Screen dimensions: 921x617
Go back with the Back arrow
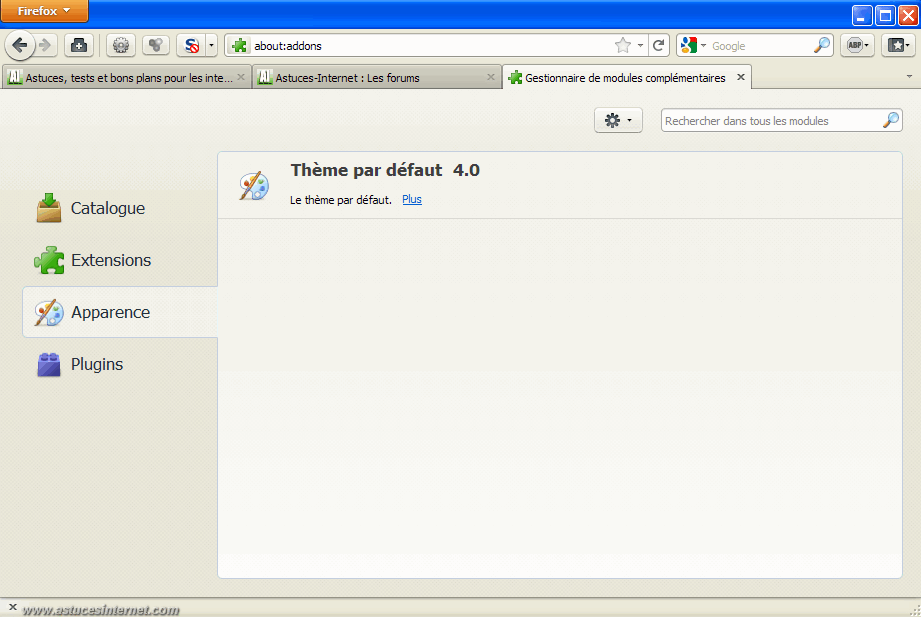tap(20, 45)
